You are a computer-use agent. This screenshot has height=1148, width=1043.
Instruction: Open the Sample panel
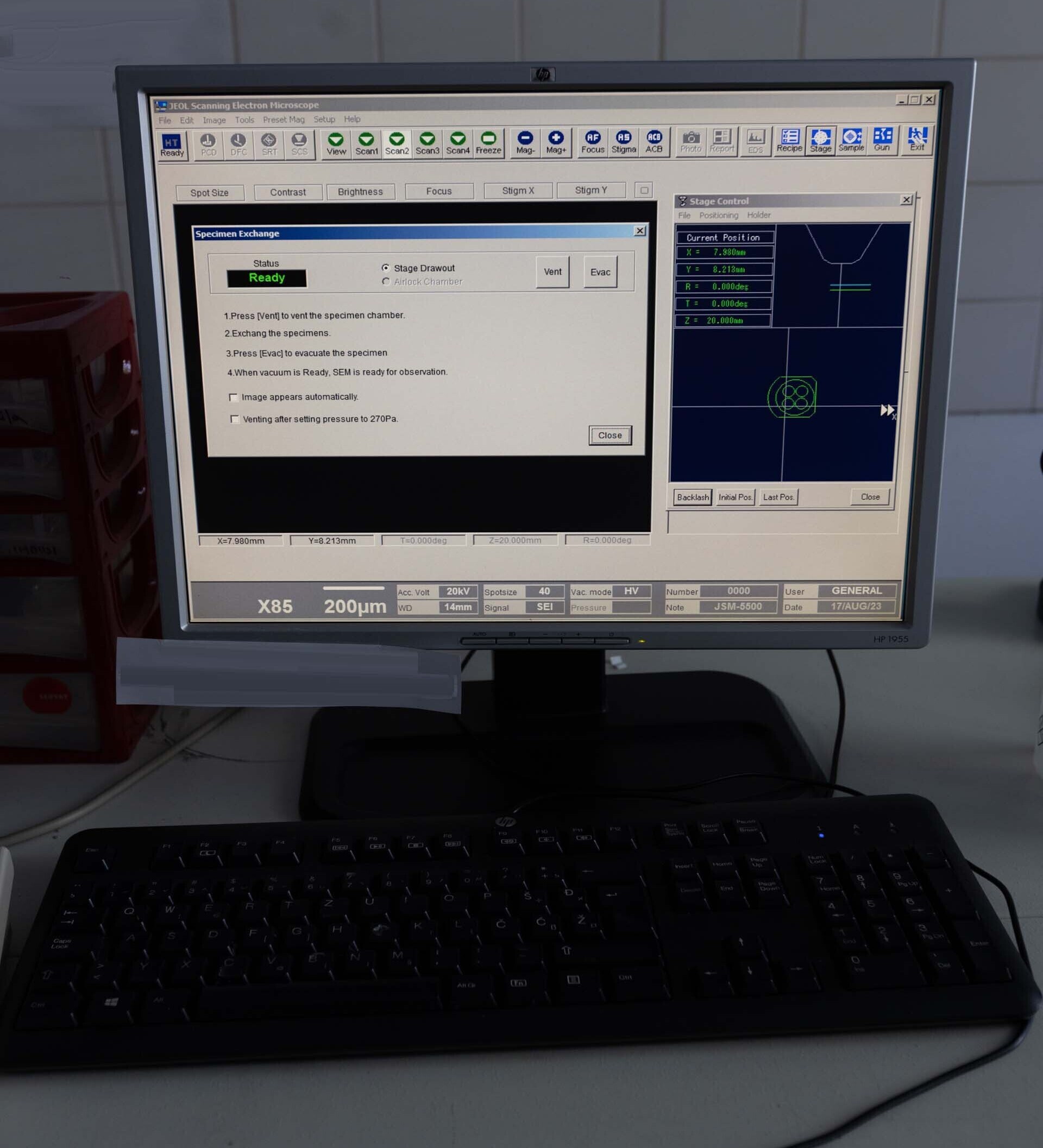click(x=852, y=140)
